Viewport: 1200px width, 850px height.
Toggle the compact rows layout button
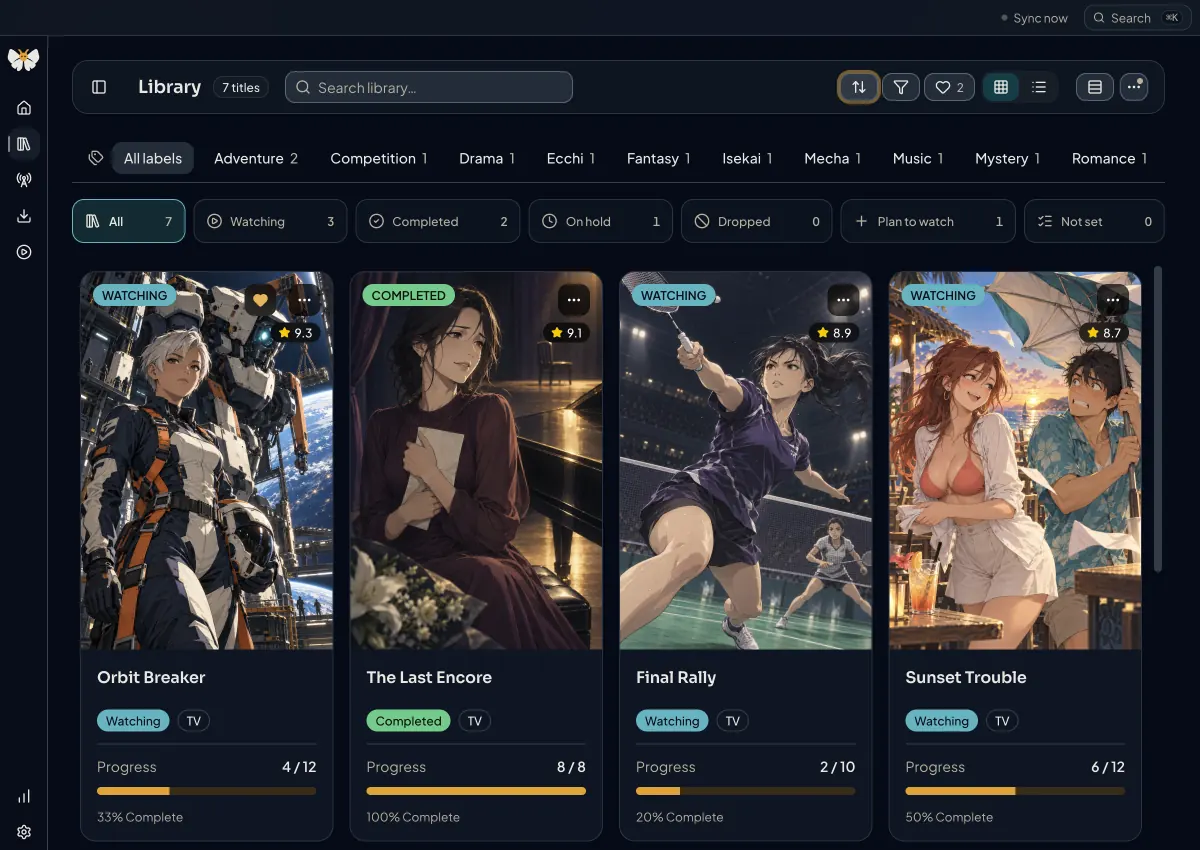coord(1095,87)
